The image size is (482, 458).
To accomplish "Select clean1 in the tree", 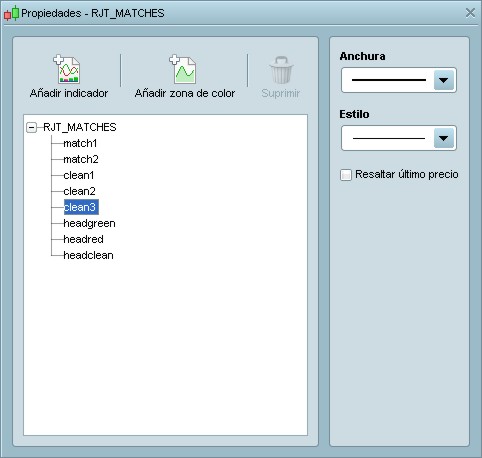I will [79, 175].
